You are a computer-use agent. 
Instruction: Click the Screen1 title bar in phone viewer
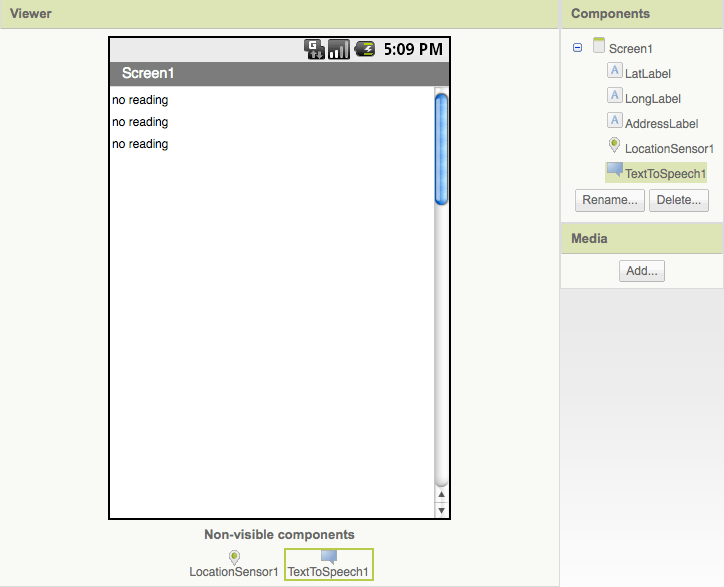point(279,73)
